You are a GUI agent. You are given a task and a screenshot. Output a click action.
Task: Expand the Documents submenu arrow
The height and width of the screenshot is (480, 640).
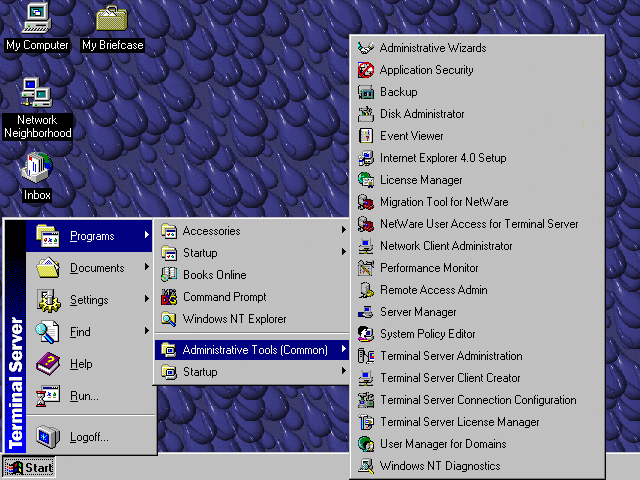[x=147, y=268]
